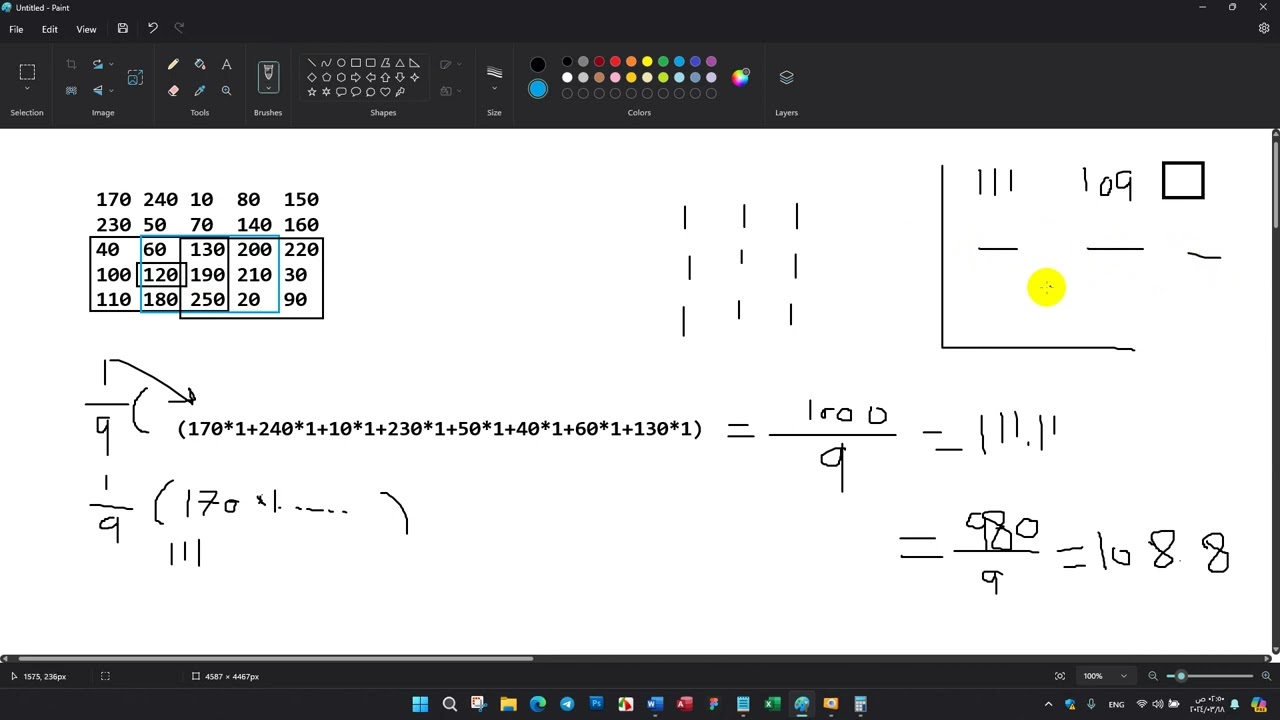Open the View menu
This screenshot has width=1280, height=720.
(x=86, y=29)
